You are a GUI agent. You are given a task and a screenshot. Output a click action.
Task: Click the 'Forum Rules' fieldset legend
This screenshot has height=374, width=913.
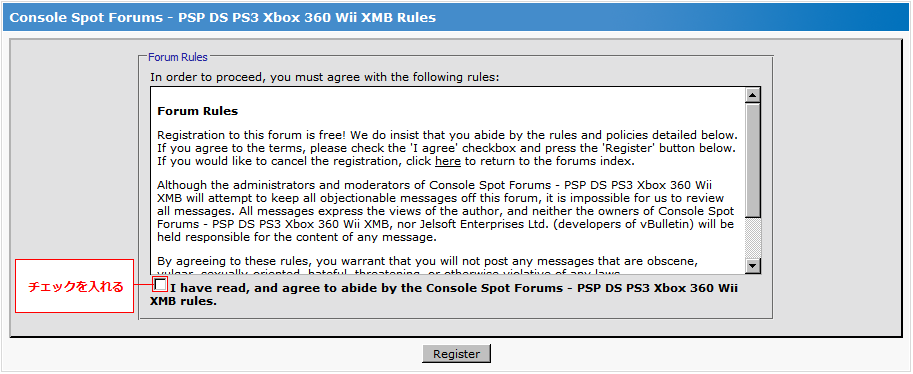point(178,57)
